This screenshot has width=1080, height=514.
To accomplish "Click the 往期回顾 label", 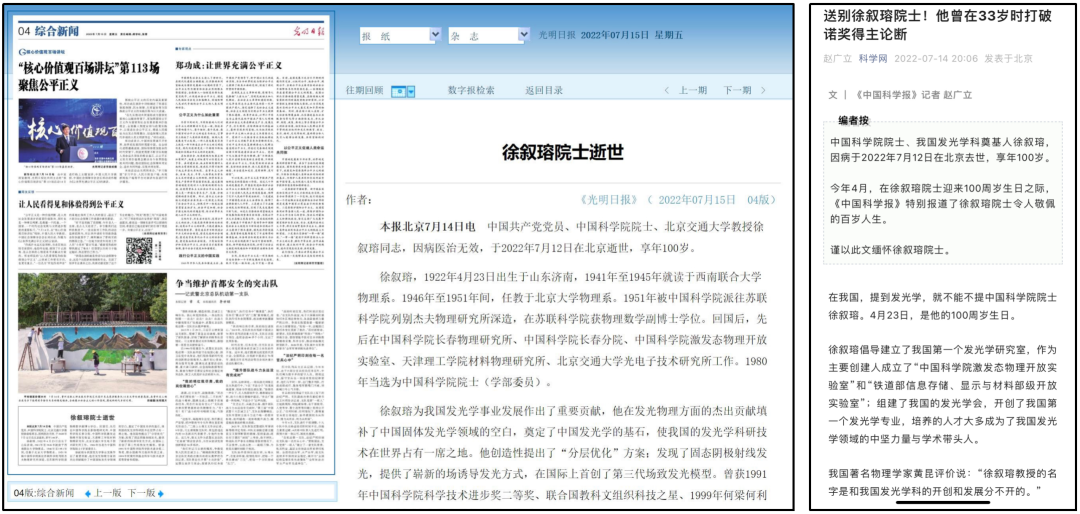I will pyautogui.click(x=364, y=90).
